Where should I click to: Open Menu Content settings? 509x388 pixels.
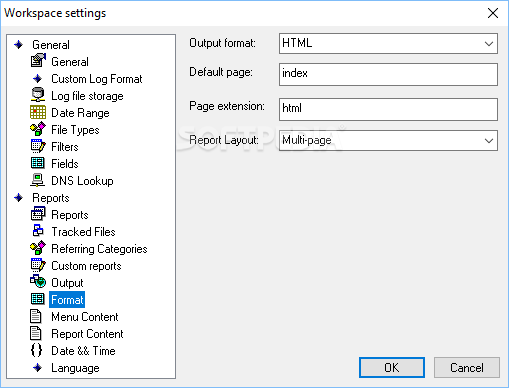pyautogui.click(x=85, y=317)
